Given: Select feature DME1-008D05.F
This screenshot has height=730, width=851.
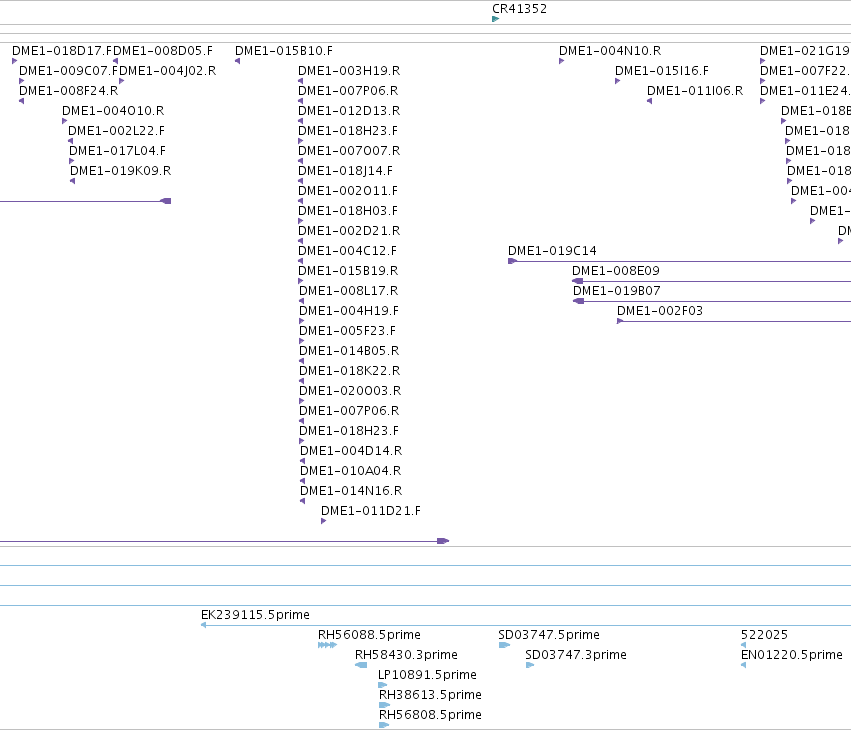Looking at the screenshot, I should 162,50.
